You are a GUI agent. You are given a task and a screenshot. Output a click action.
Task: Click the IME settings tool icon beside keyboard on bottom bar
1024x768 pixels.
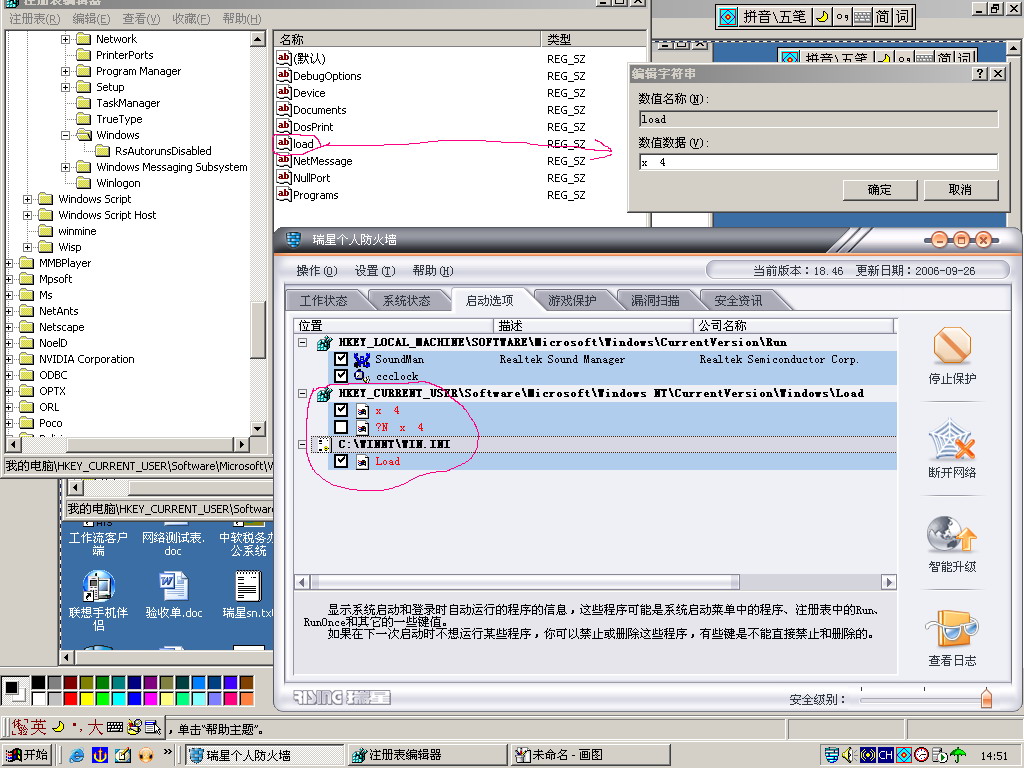pos(135,727)
